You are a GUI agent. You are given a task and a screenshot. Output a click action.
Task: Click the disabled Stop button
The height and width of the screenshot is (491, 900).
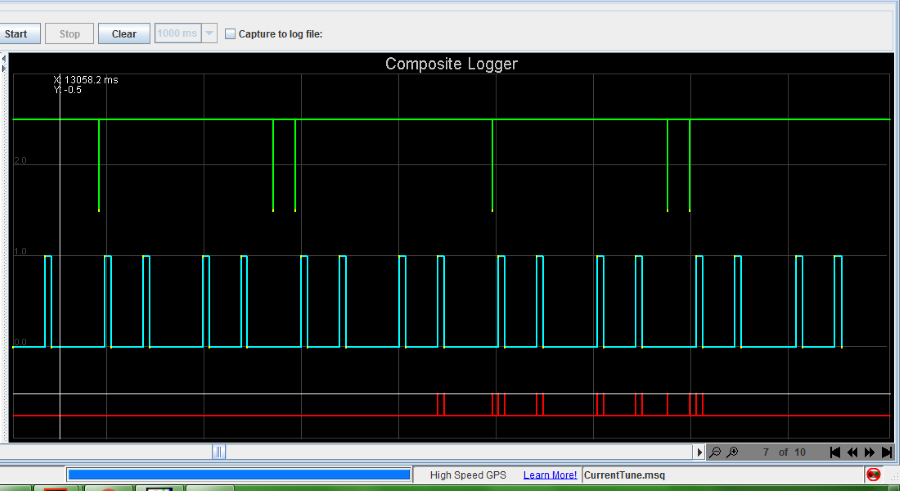(x=69, y=34)
